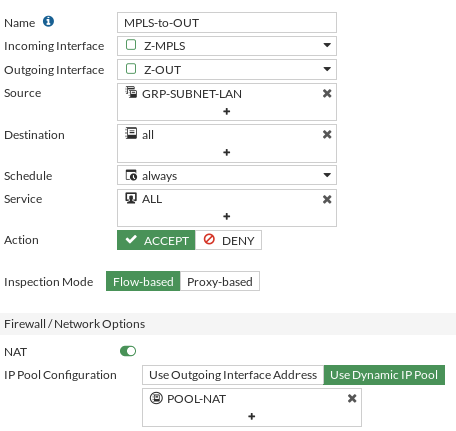Image resolution: width=456 pixels, height=431 pixels.
Task: Click the Name field containing MPLS-to-OUT
Action: click(227, 23)
